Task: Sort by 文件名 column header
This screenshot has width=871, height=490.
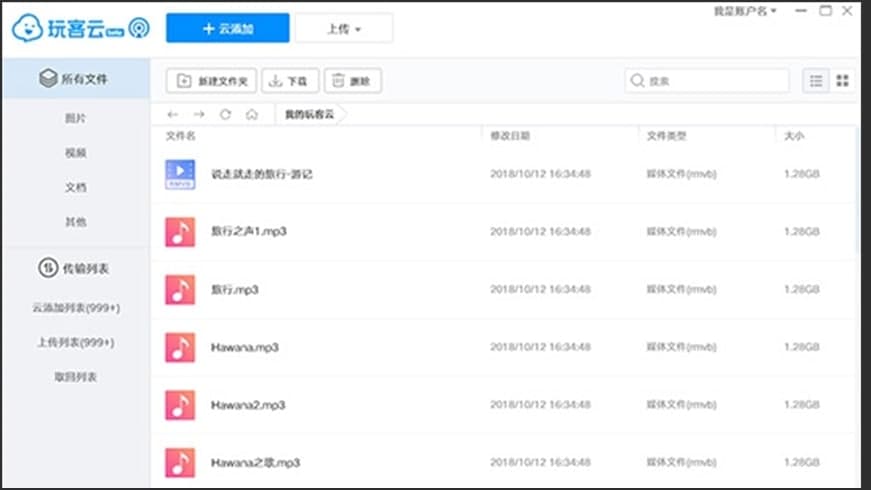Action: (x=181, y=136)
